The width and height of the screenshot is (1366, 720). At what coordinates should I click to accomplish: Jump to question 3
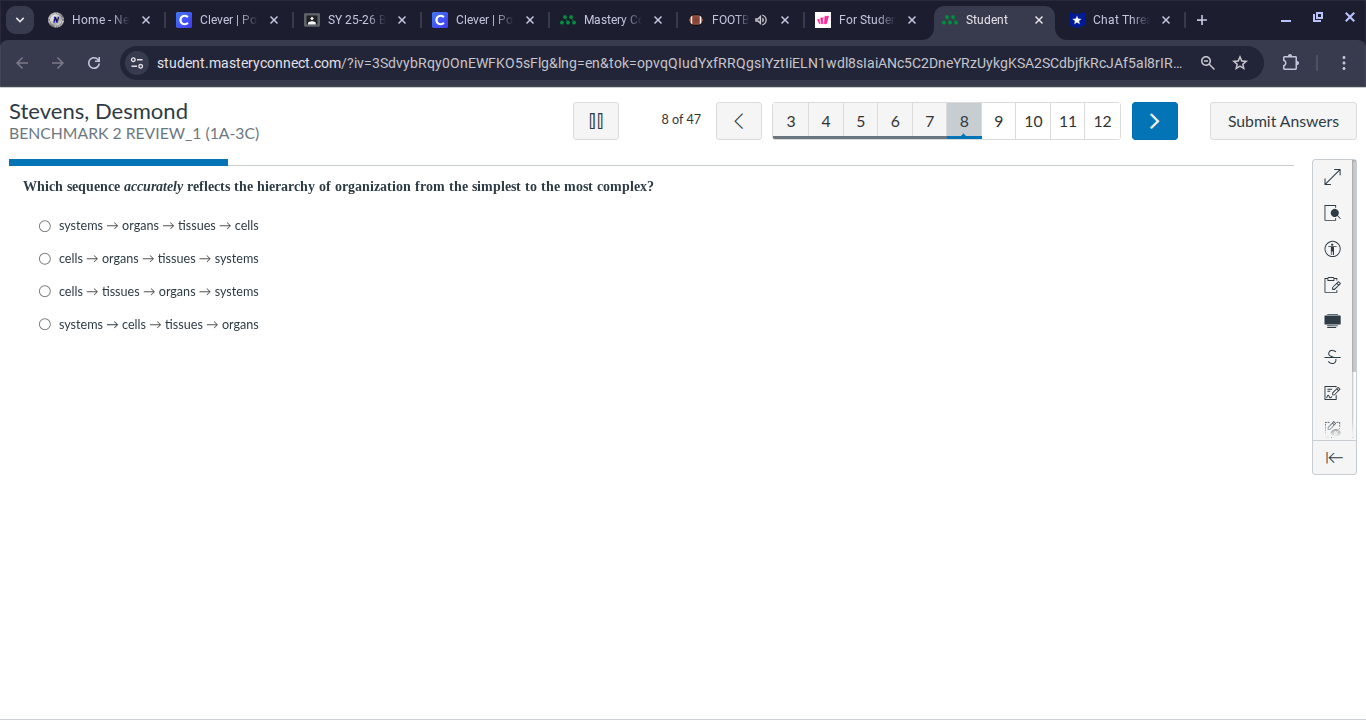click(x=791, y=121)
